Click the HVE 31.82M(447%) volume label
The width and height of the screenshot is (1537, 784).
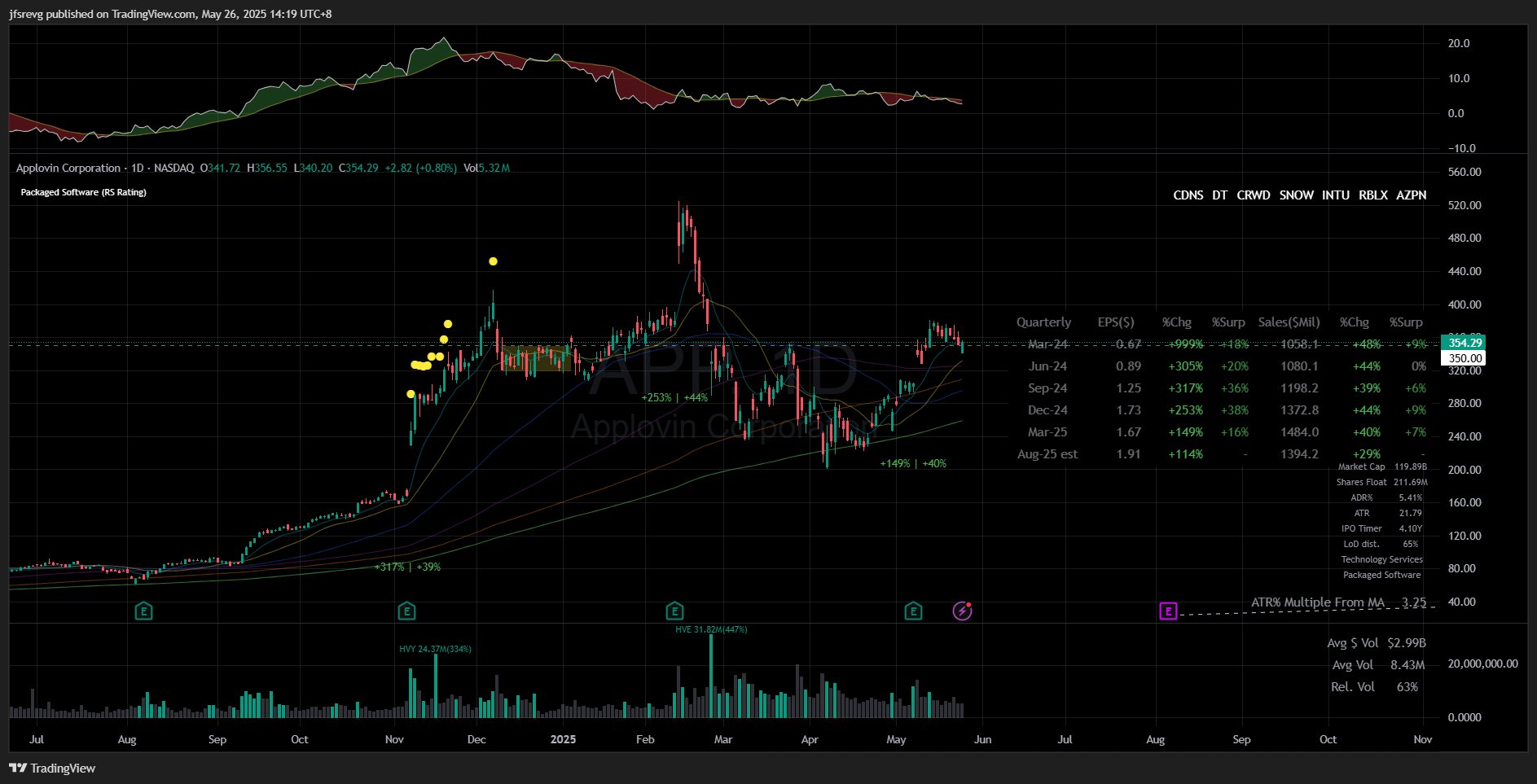711,629
